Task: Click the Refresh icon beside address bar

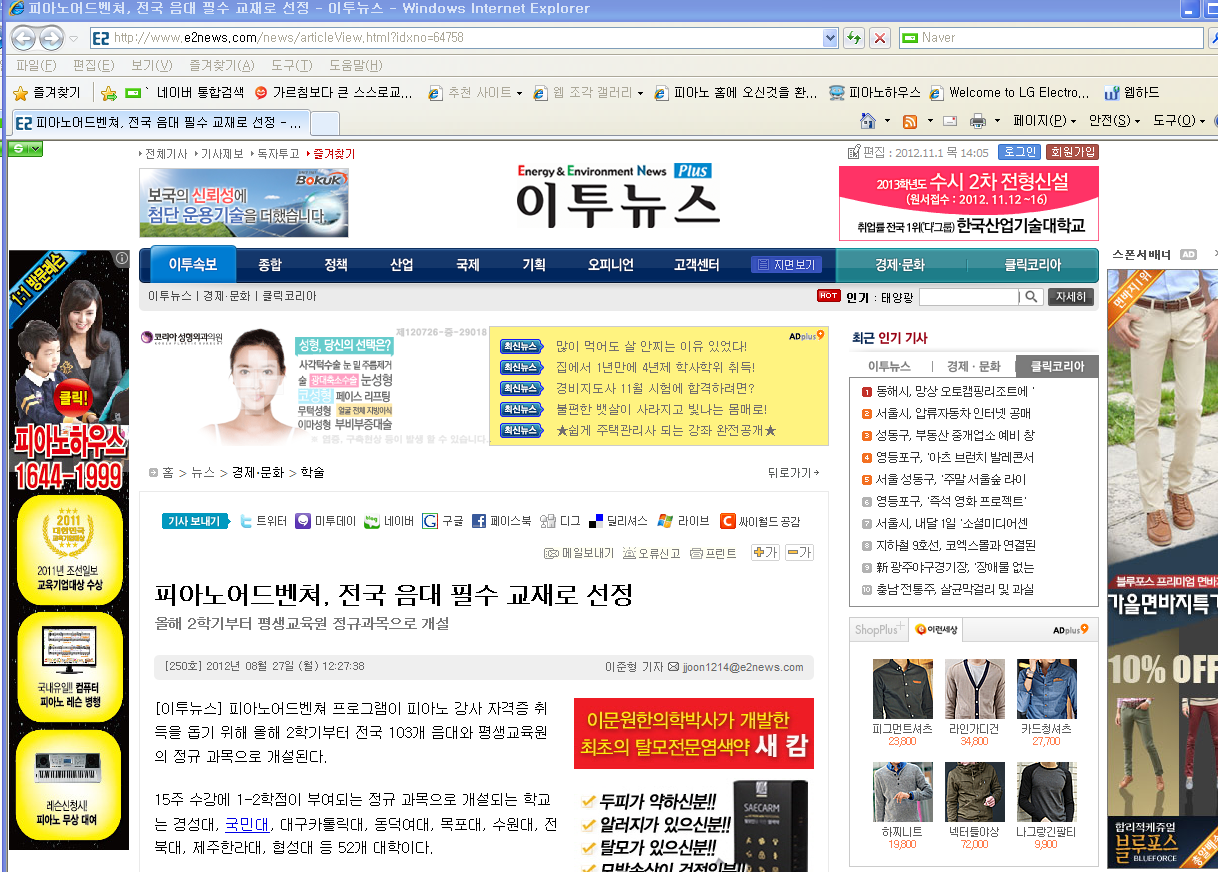Action: [854, 38]
